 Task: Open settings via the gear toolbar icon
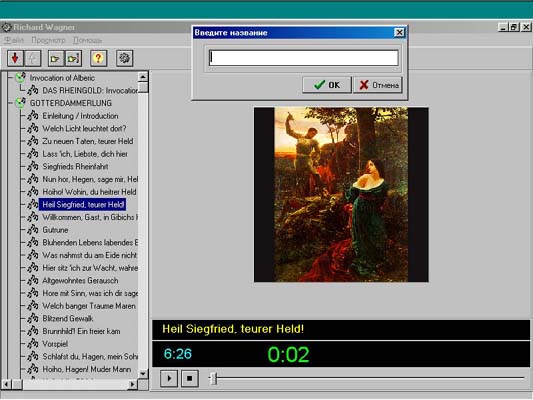point(124,58)
